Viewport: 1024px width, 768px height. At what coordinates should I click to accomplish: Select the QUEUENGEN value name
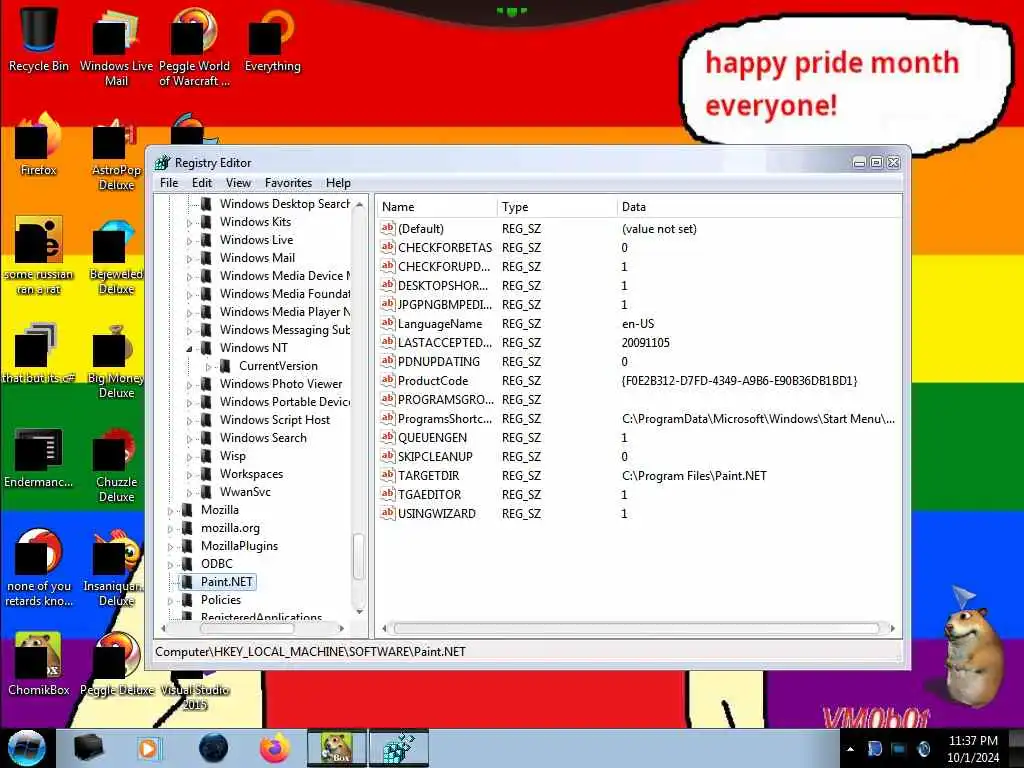432,438
